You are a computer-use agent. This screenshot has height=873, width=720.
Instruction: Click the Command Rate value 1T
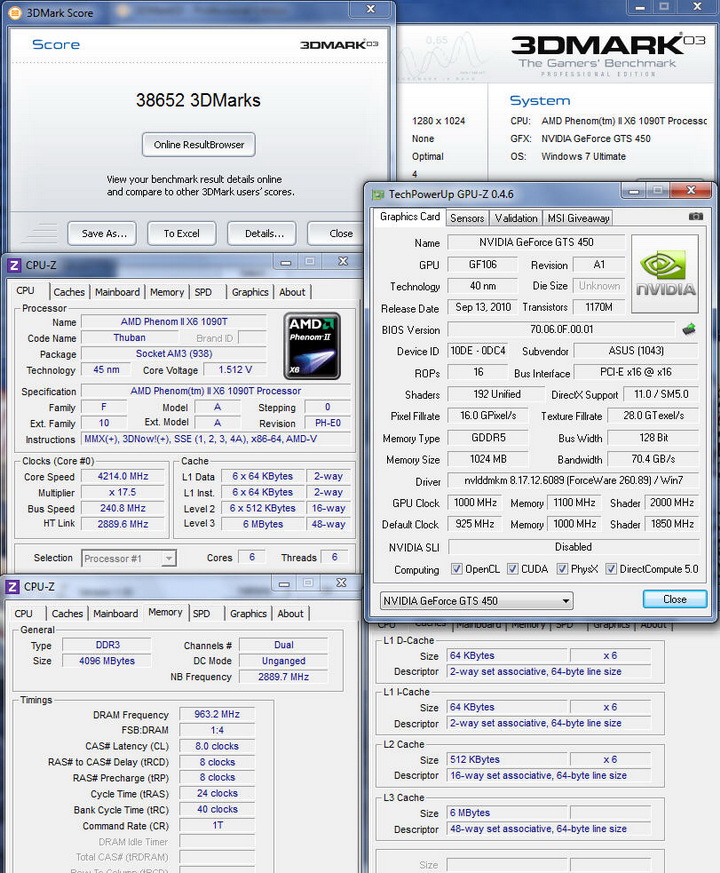(x=217, y=825)
